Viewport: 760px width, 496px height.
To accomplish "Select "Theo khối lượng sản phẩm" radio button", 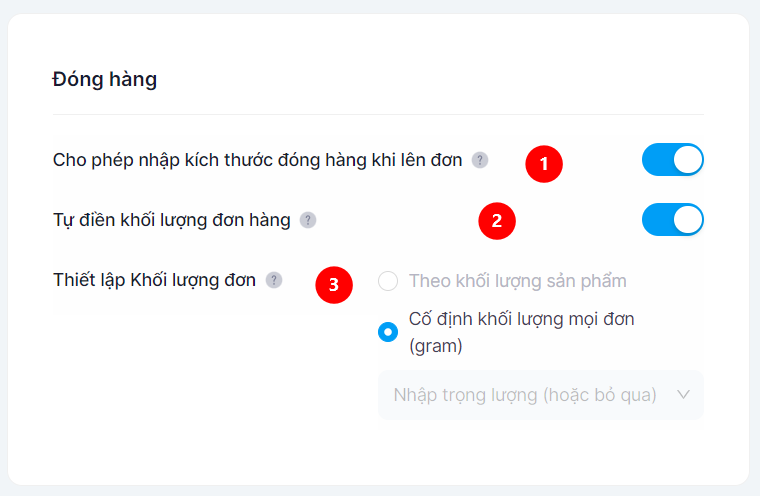I will 388,281.
